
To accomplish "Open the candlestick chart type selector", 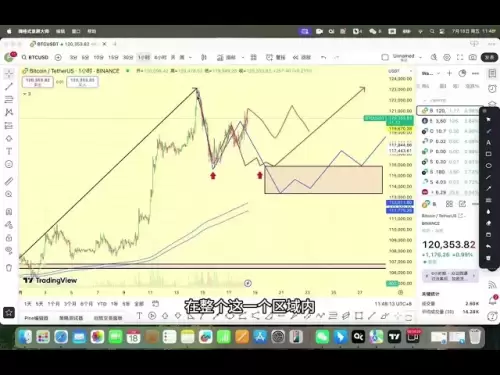I will (204, 57).
